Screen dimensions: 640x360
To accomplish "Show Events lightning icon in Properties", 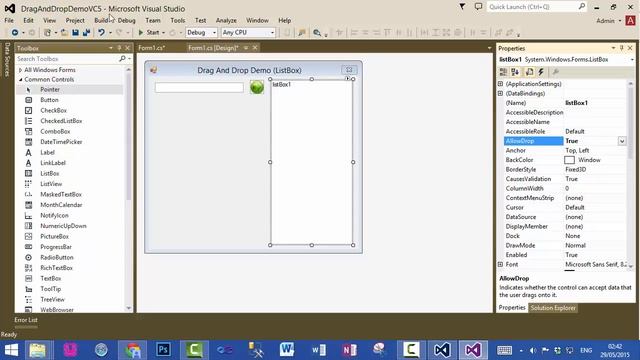I will click(541, 72).
